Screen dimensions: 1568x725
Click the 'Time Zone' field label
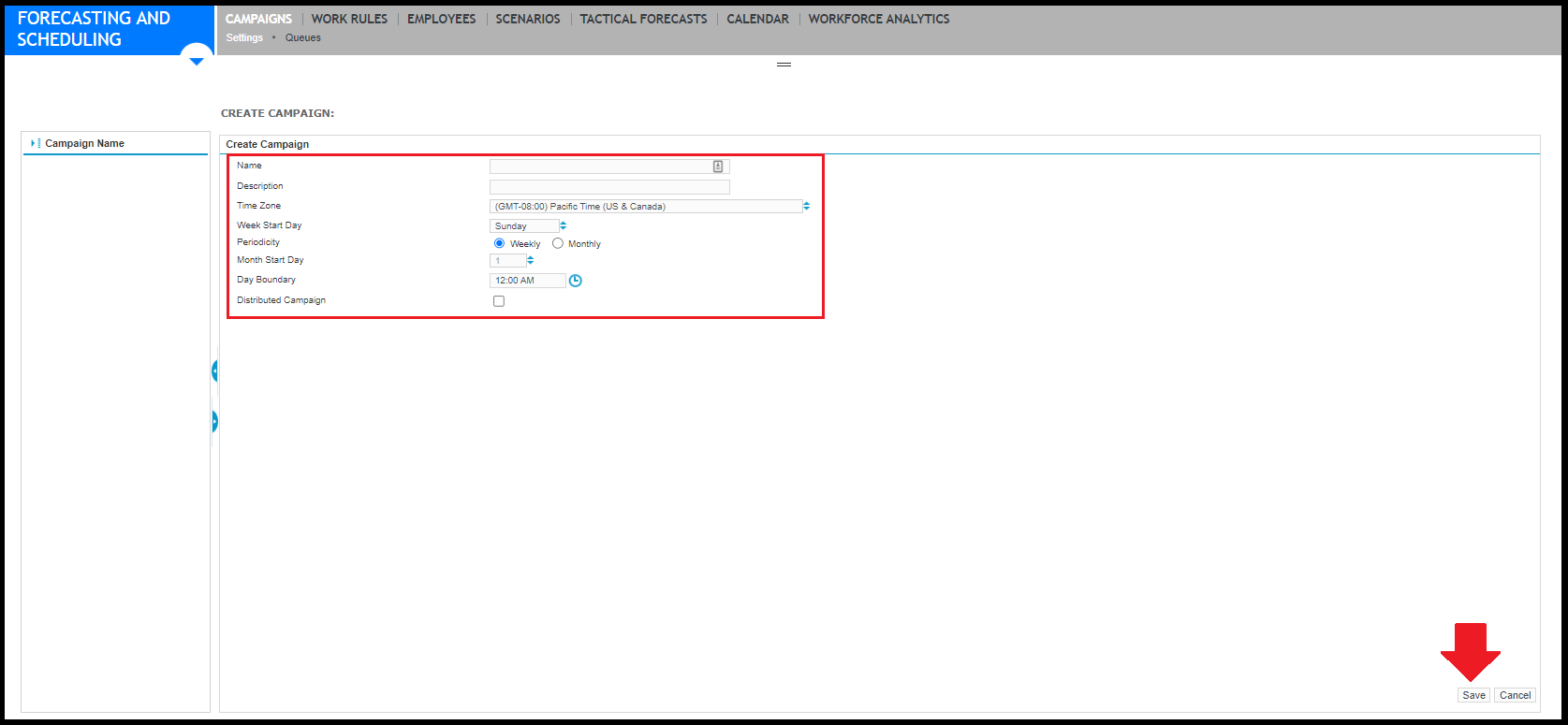coord(258,206)
